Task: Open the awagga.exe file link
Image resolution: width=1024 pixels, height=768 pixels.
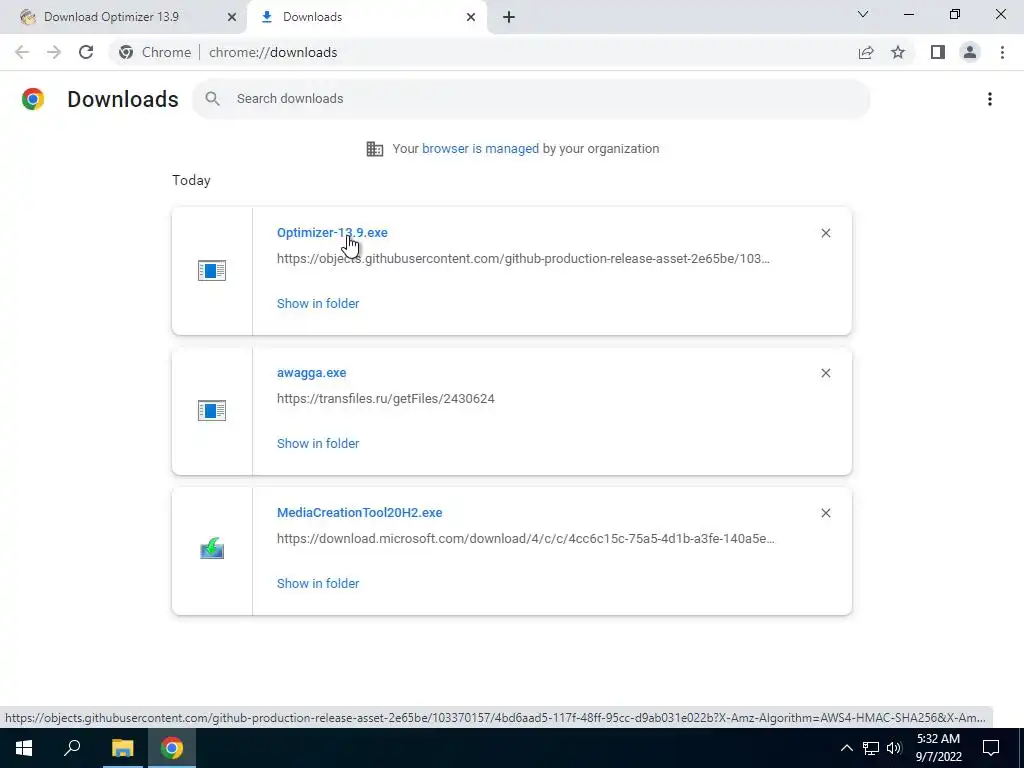Action: (312, 373)
